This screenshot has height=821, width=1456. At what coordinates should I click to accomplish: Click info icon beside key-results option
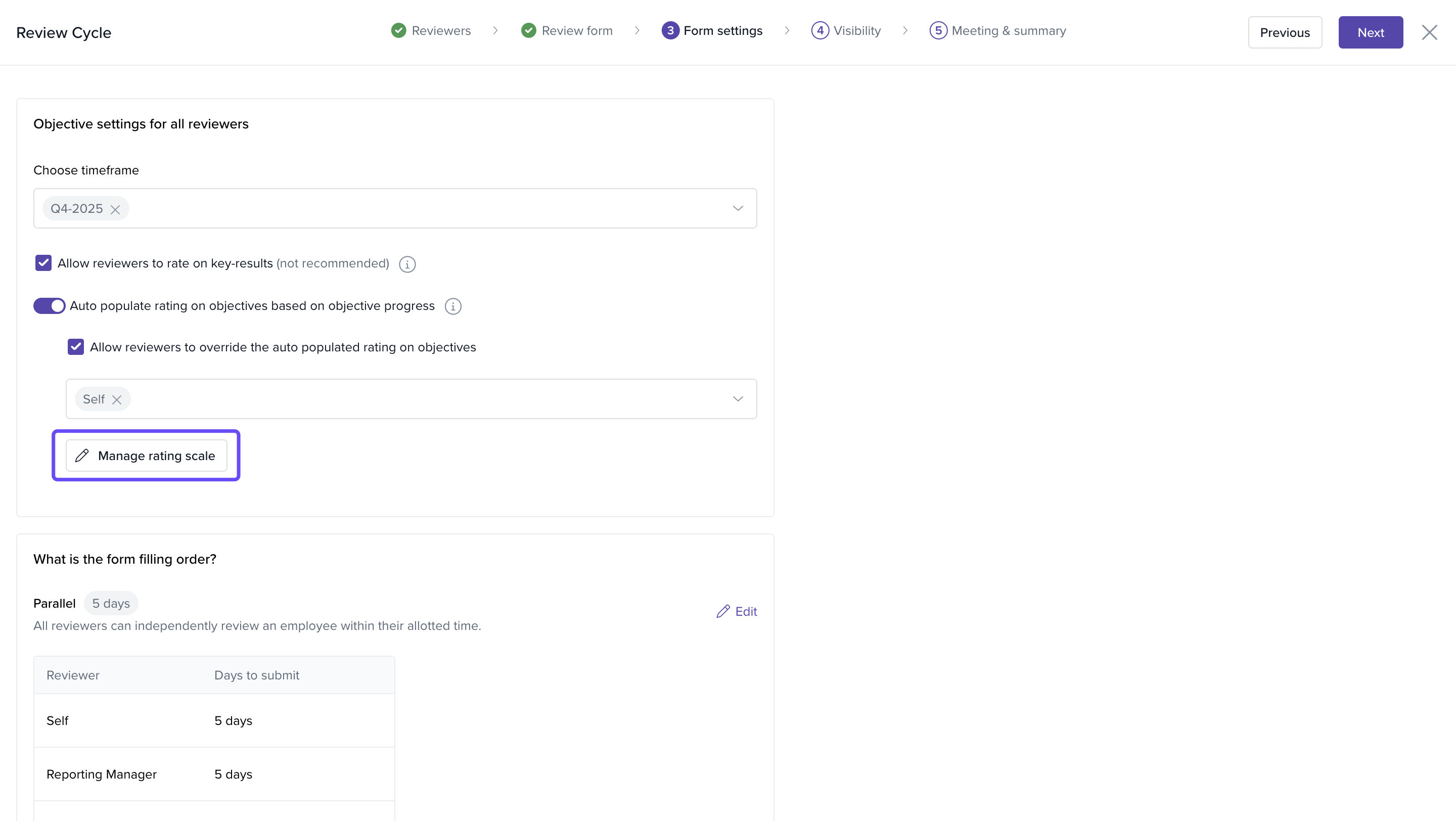pyautogui.click(x=407, y=264)
